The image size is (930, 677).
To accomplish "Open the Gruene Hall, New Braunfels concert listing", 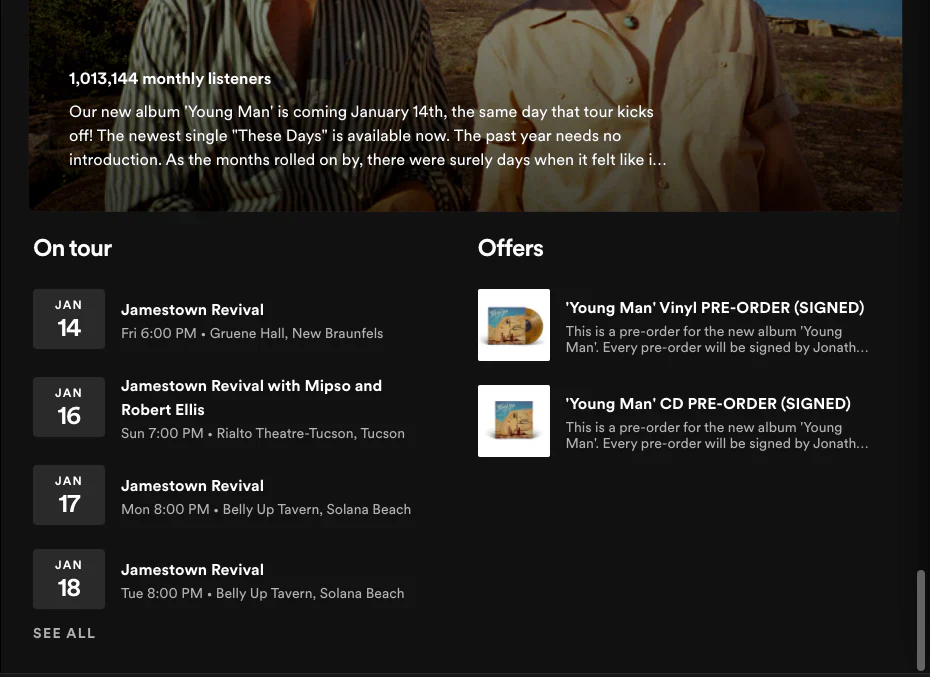I will coord(252,333).
